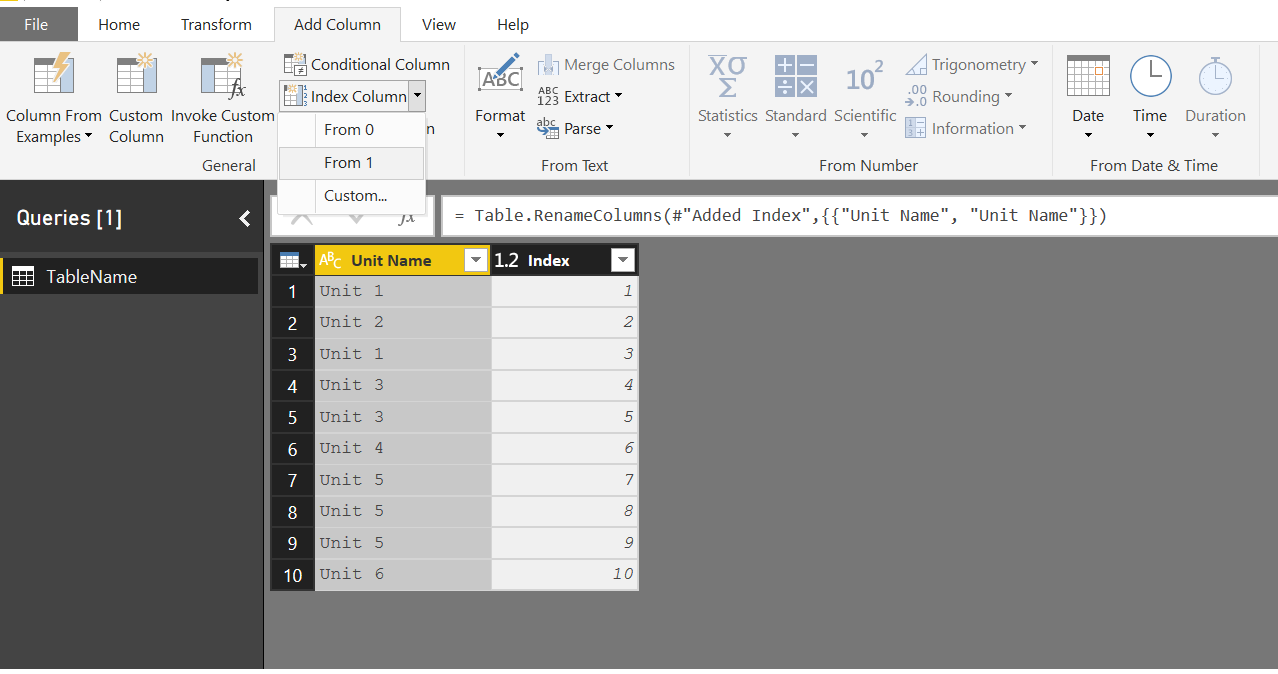Screen dimensions: 1278x674
Task: Choose From 0 in the index menu
Action: [x=351, y=130]
